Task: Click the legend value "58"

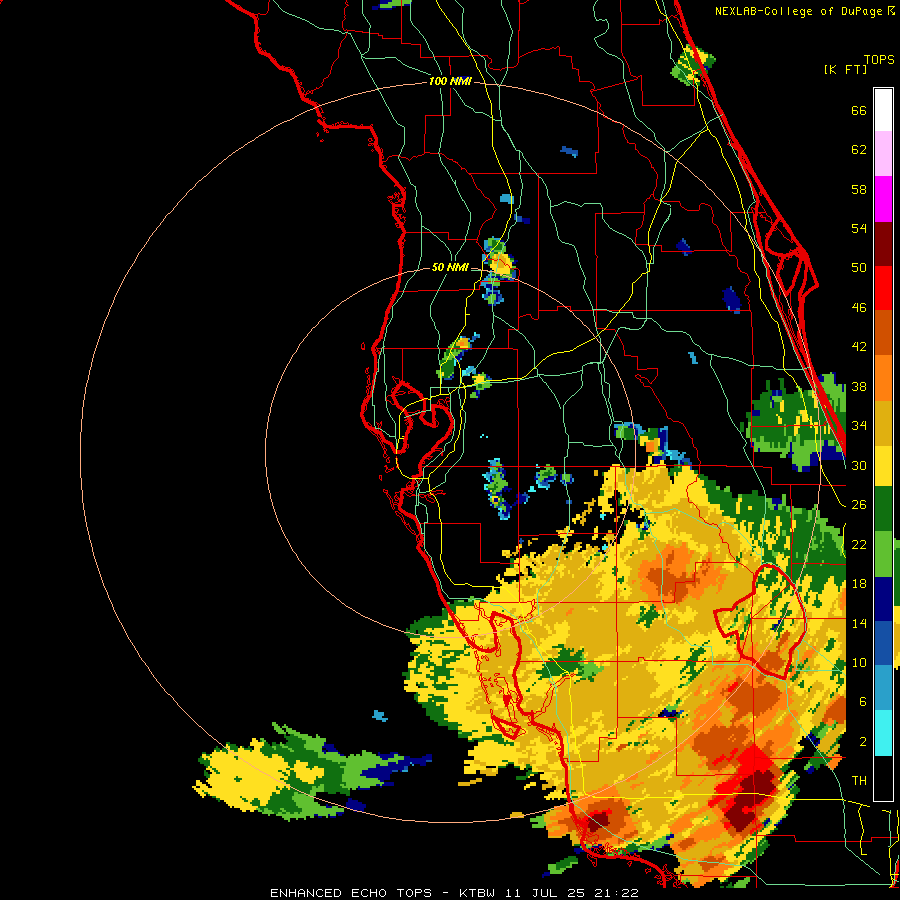Action: click(859, 189)
